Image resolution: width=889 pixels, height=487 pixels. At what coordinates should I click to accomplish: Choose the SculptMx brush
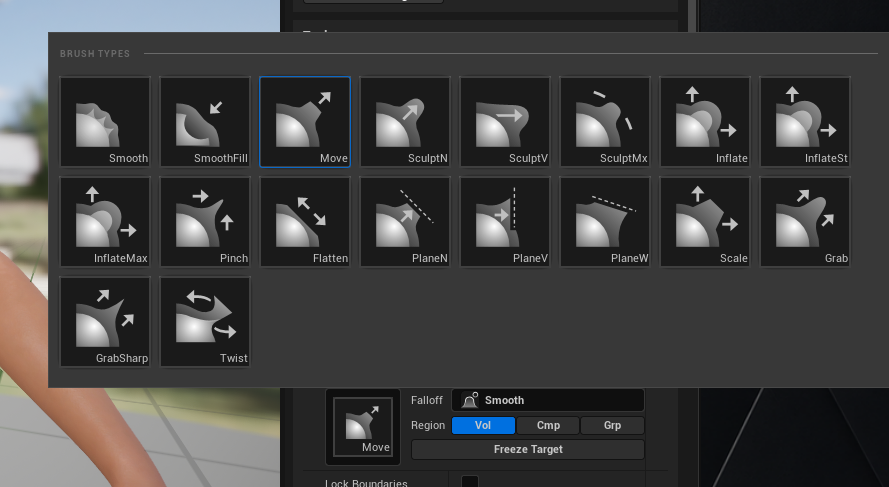click(x=605, y=122)
